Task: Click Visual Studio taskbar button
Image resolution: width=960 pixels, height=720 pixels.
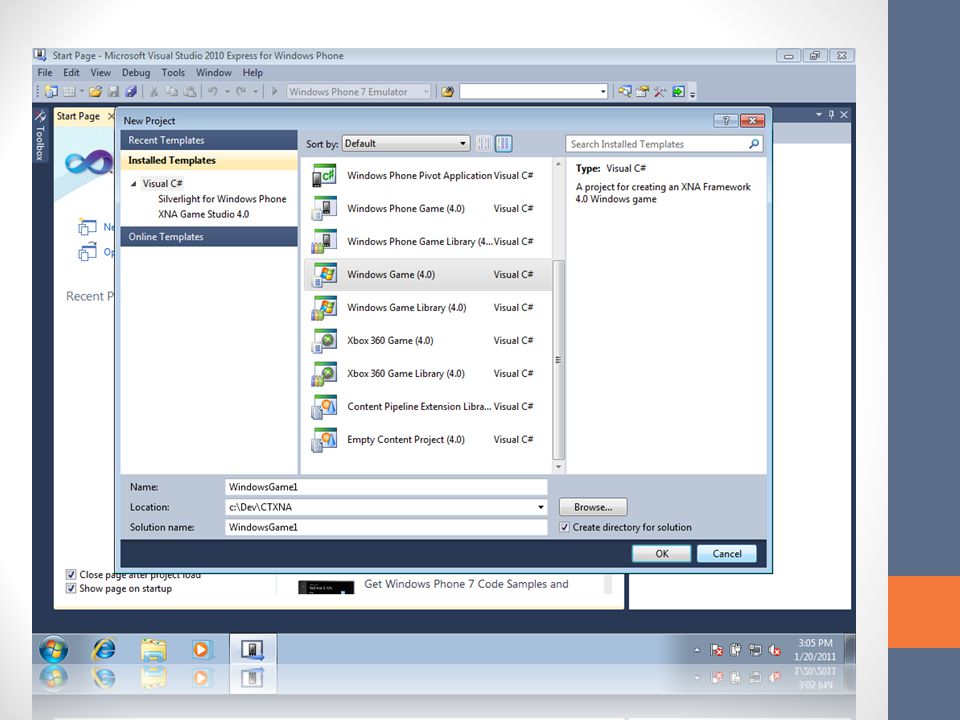Action: click(x=252, y=650)
